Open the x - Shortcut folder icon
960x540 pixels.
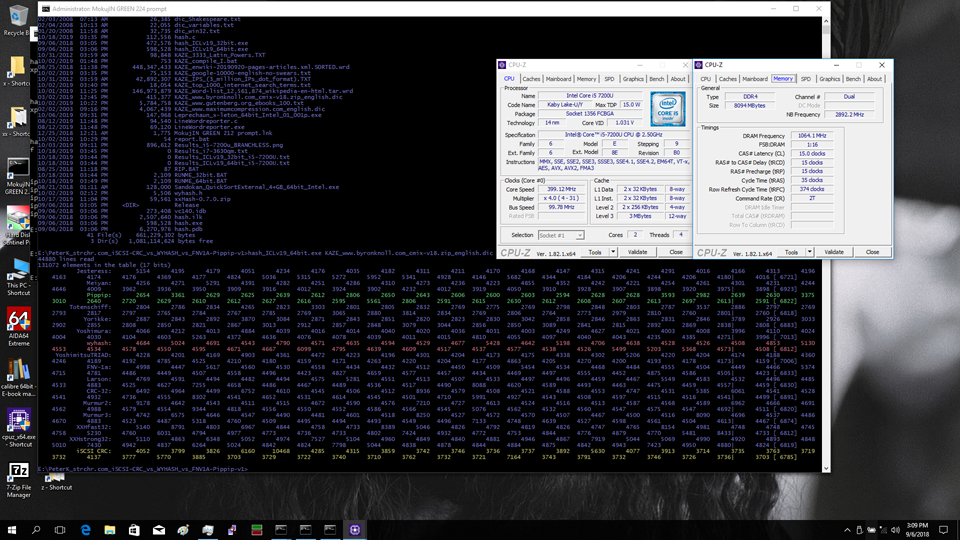click(16, 70)
